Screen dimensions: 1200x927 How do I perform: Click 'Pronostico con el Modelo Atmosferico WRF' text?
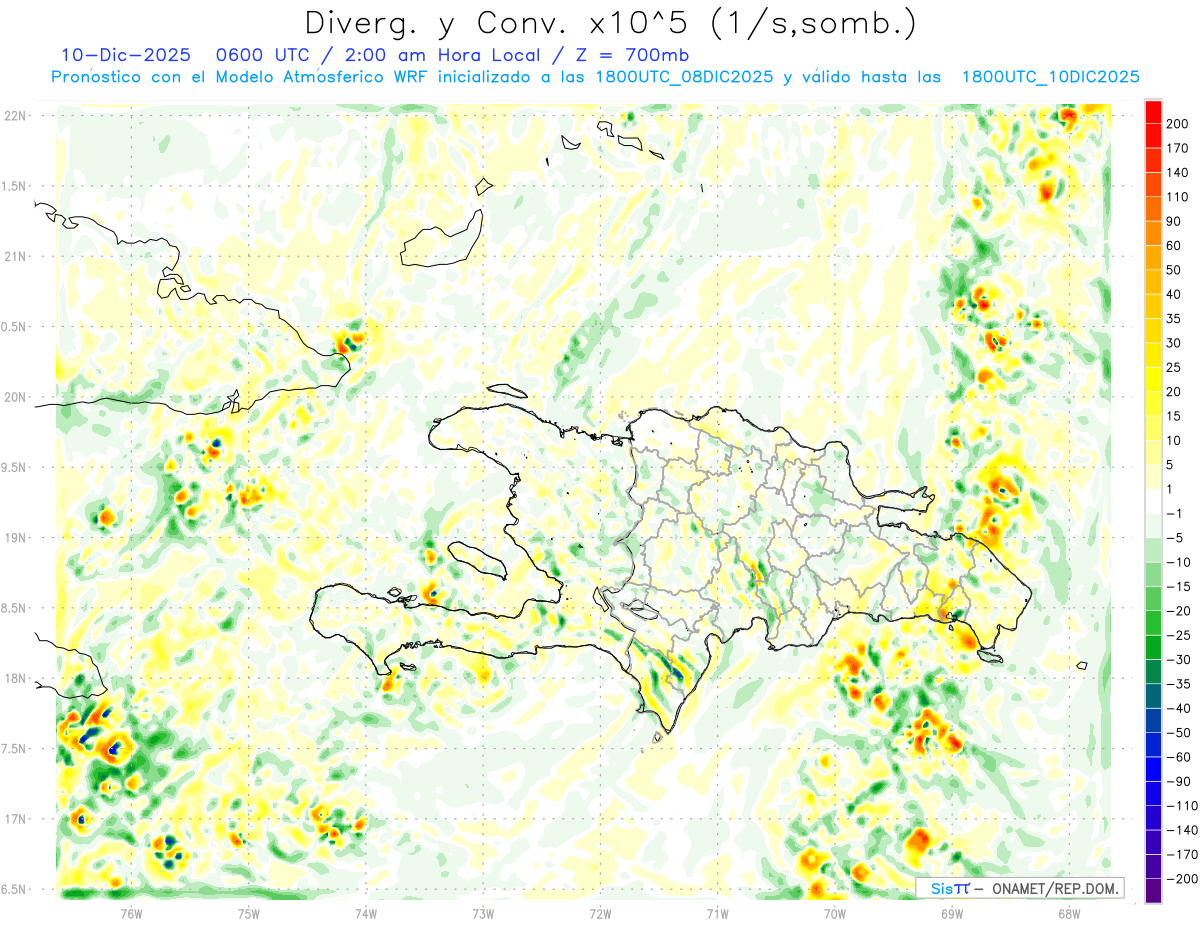pos(241,77)
